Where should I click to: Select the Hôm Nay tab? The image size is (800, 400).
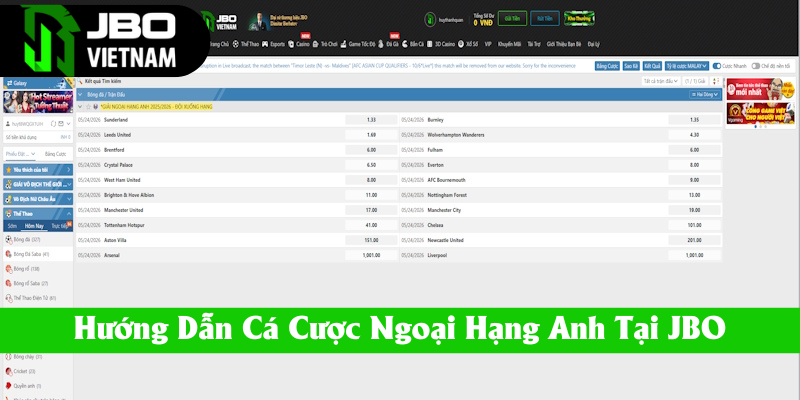34,226
